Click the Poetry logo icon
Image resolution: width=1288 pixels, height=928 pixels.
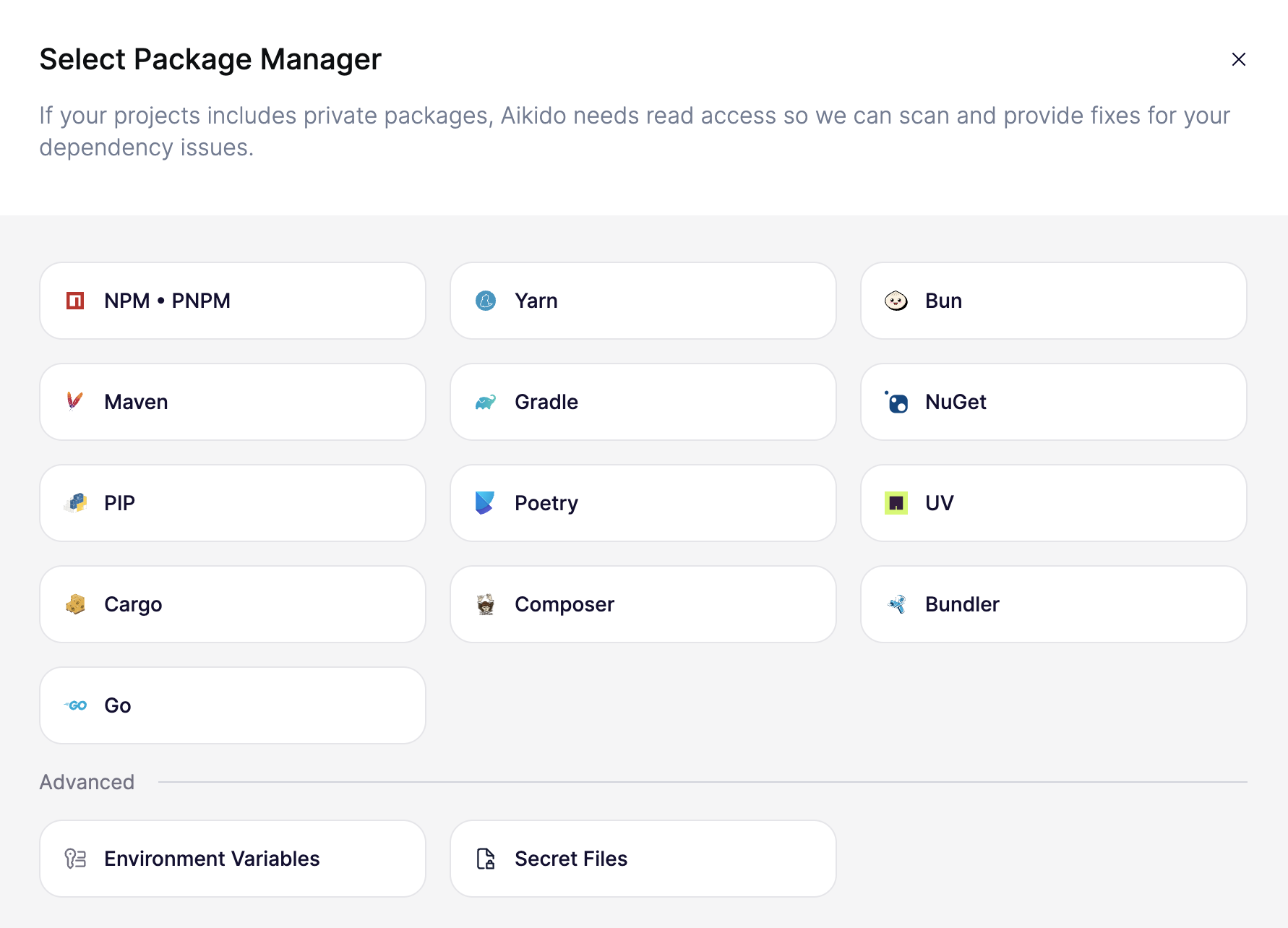point(486,503)
